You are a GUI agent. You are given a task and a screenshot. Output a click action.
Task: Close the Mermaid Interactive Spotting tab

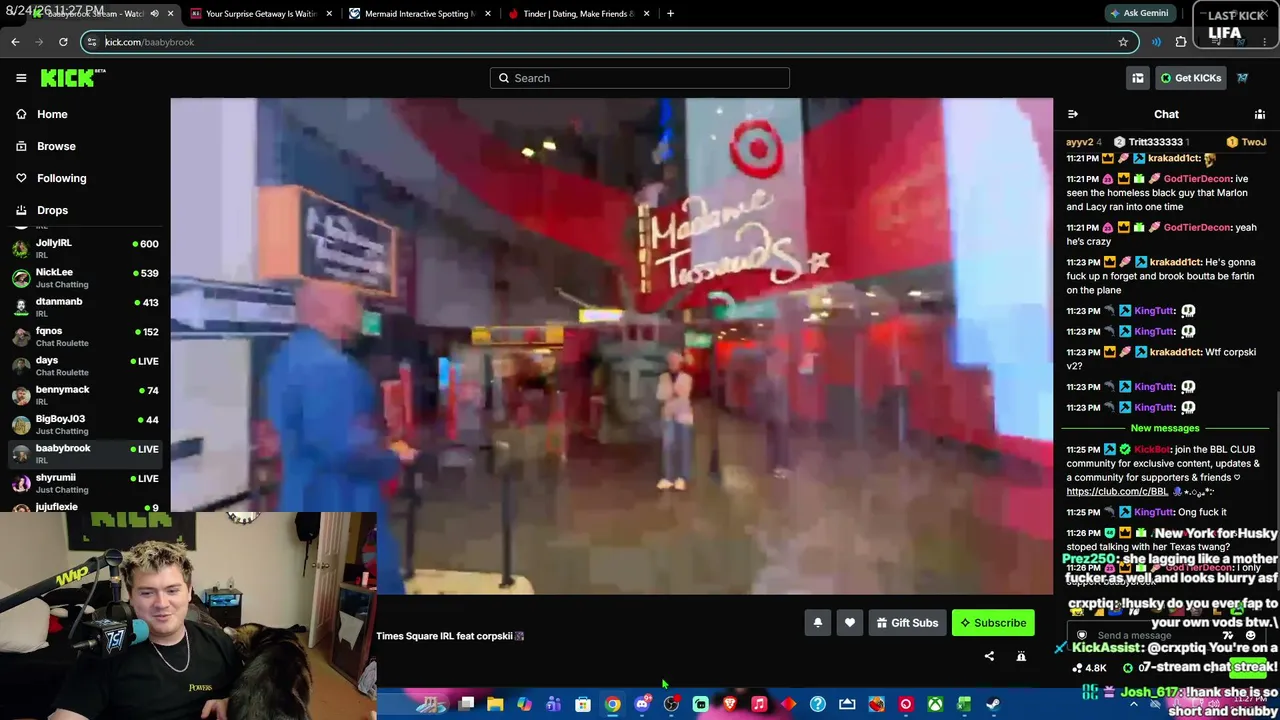coord(487,14)
